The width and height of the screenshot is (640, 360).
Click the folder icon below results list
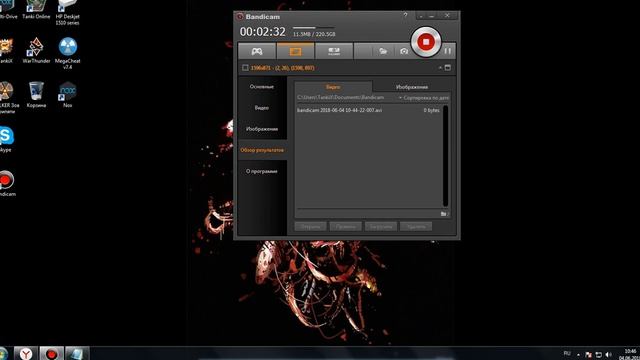click(444, 214)
